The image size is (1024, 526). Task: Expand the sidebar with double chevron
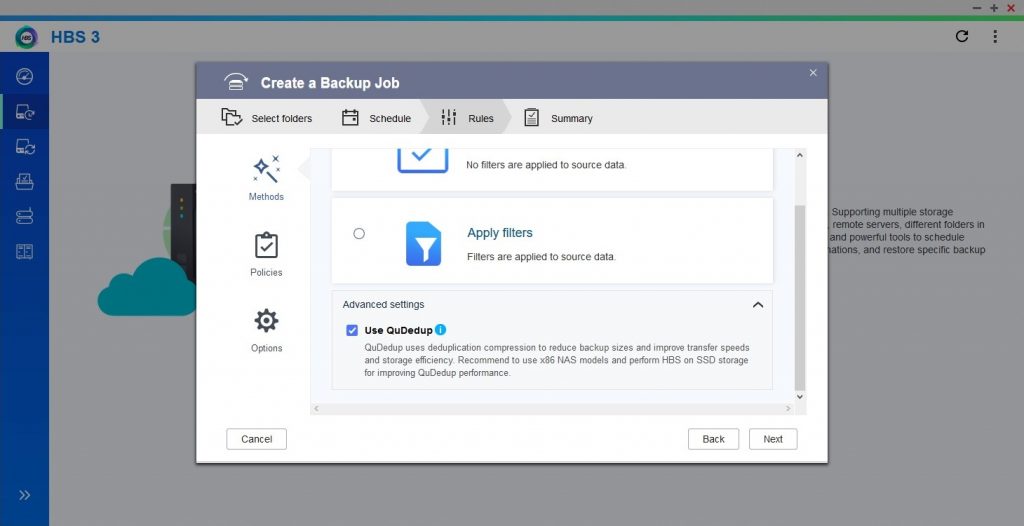tap(24, 495)
